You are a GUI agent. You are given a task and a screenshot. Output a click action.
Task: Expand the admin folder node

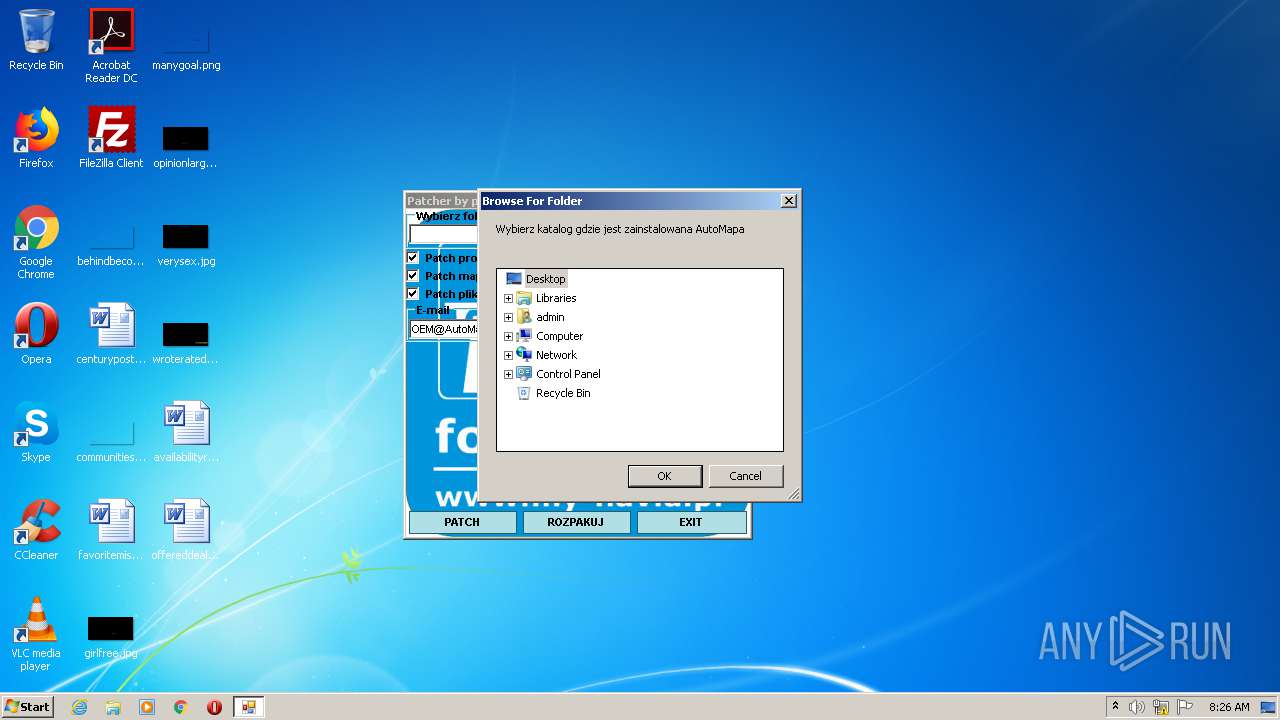click(508, 317)
